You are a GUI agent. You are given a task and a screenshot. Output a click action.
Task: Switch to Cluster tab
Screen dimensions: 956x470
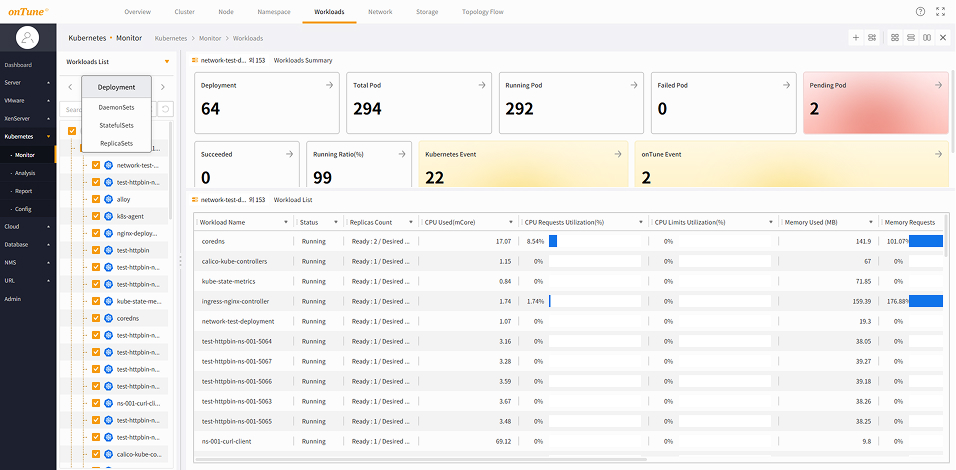click(185, 12)
